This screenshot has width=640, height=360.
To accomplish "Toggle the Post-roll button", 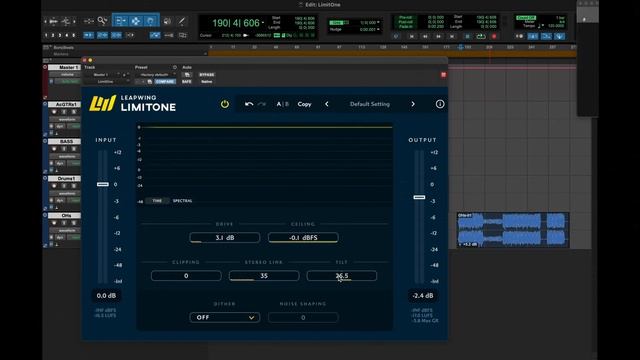I will [405, 22].
